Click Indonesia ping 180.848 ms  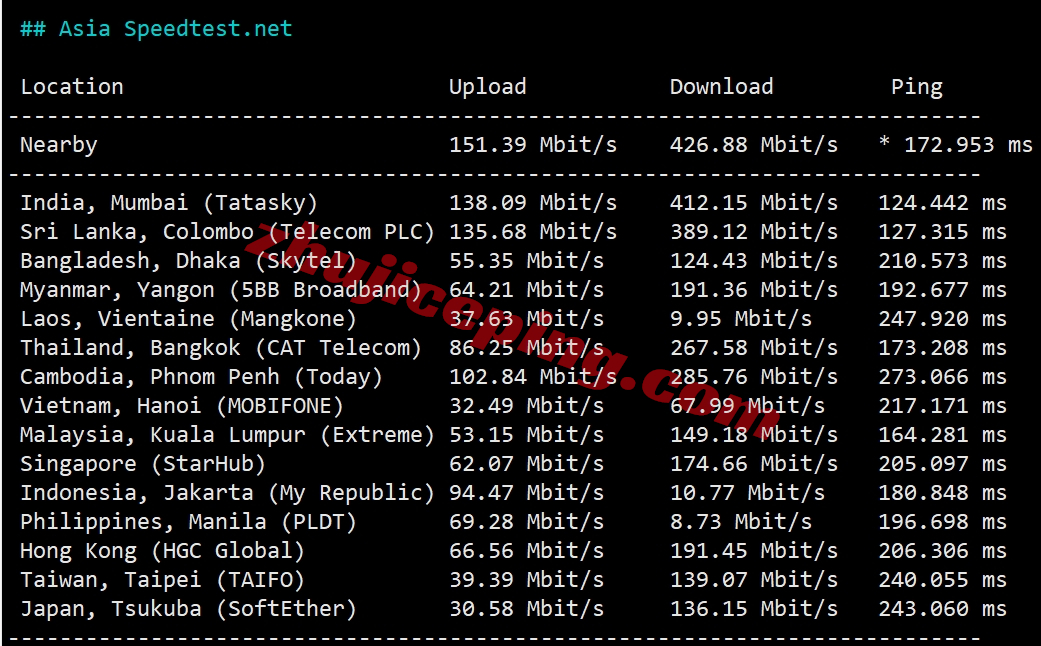(x=942, y=493)
